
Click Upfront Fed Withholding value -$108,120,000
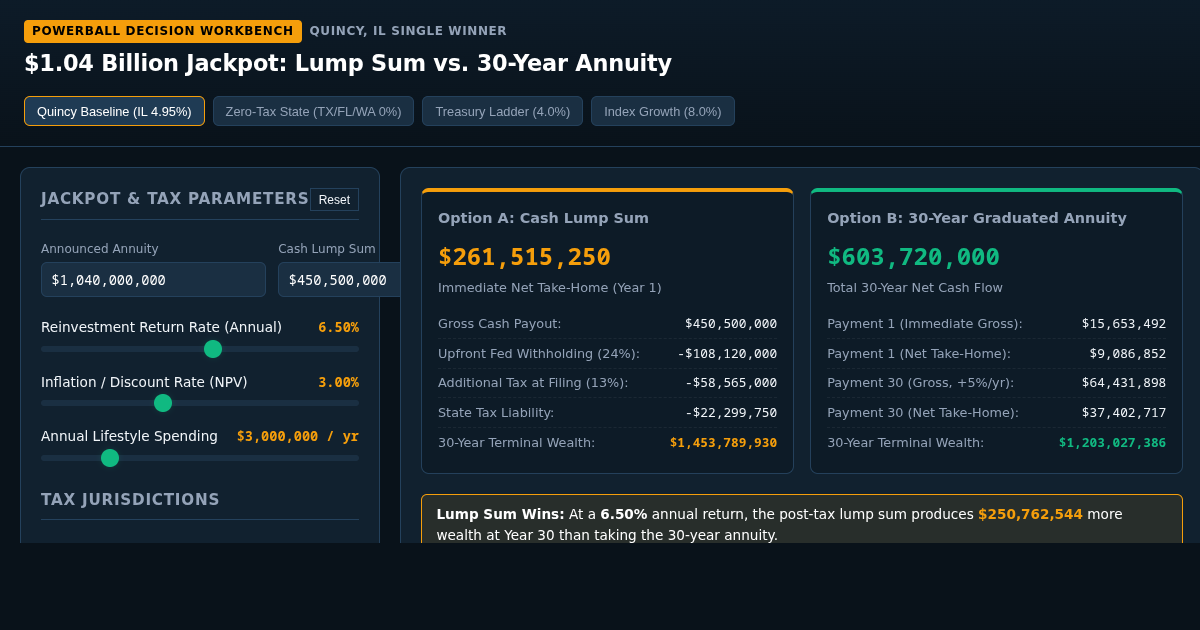tap(727, 353)
